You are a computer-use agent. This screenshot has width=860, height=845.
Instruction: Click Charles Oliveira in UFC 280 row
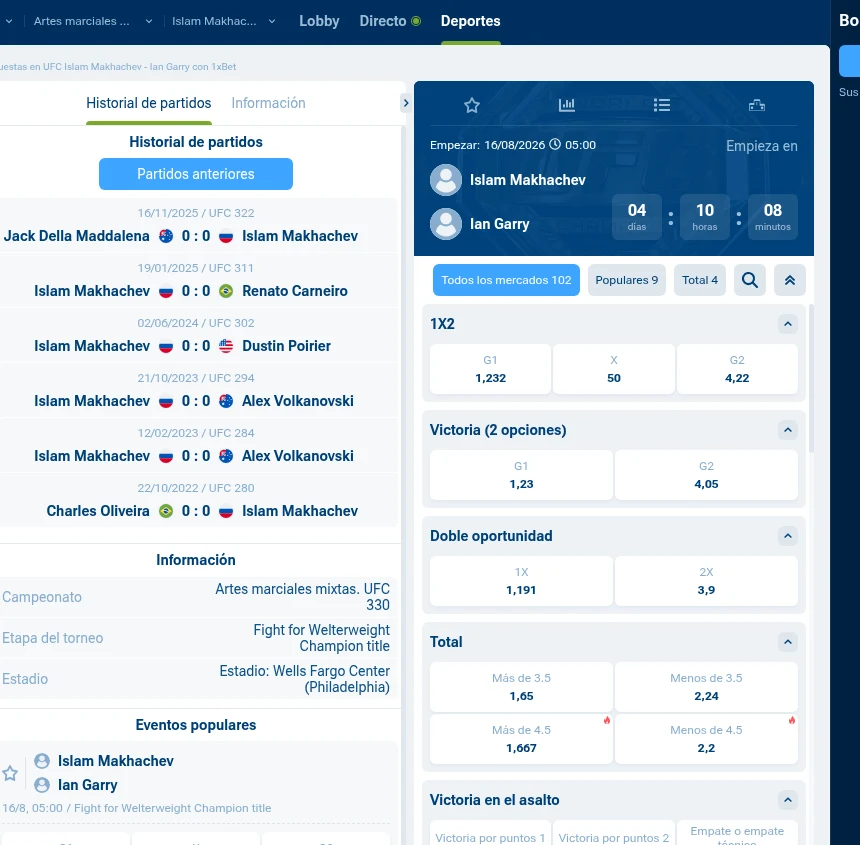(x=98, y=511)
